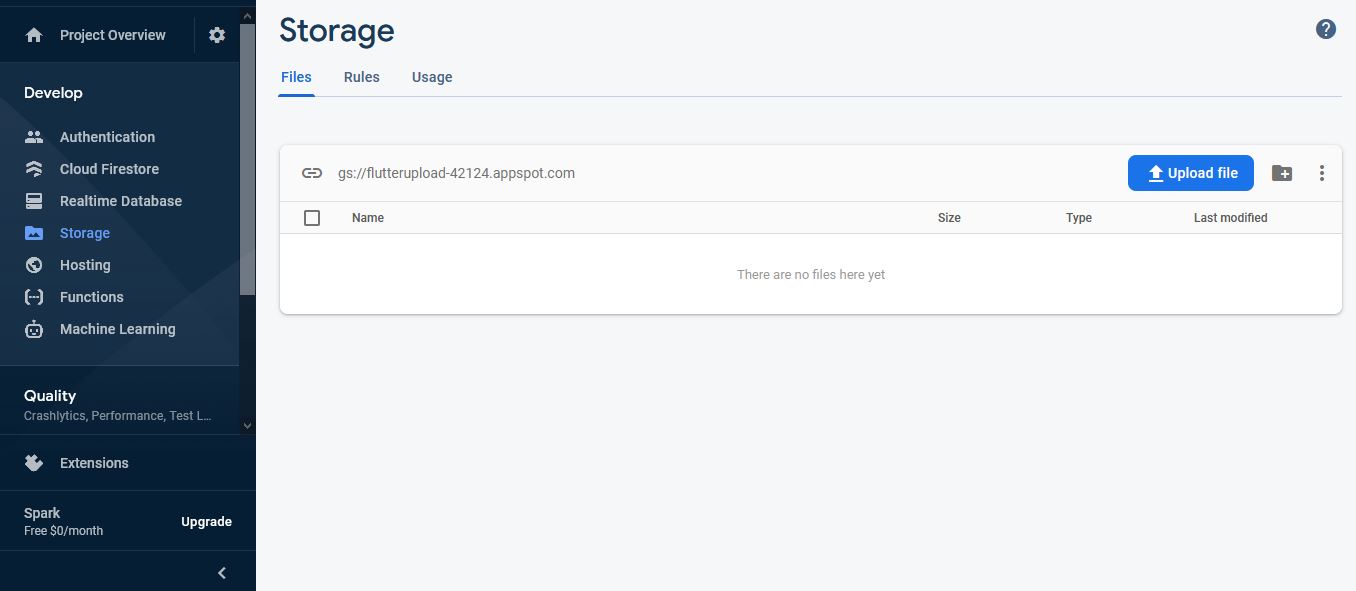Sort files by the Size column
This screenshot has width=1356, height=591.
(949, 218)
